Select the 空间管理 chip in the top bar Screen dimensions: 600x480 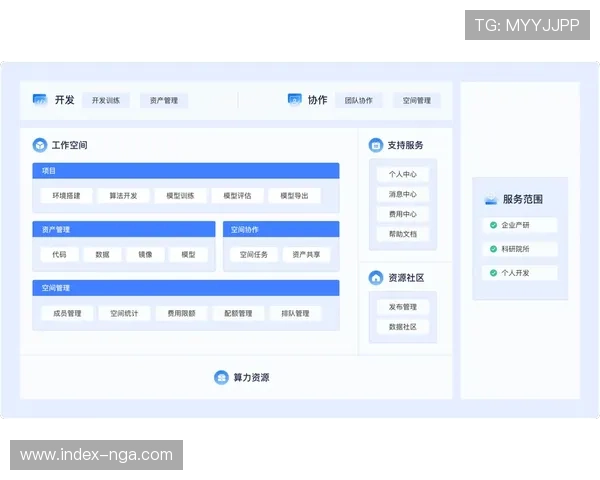[417, 100]
